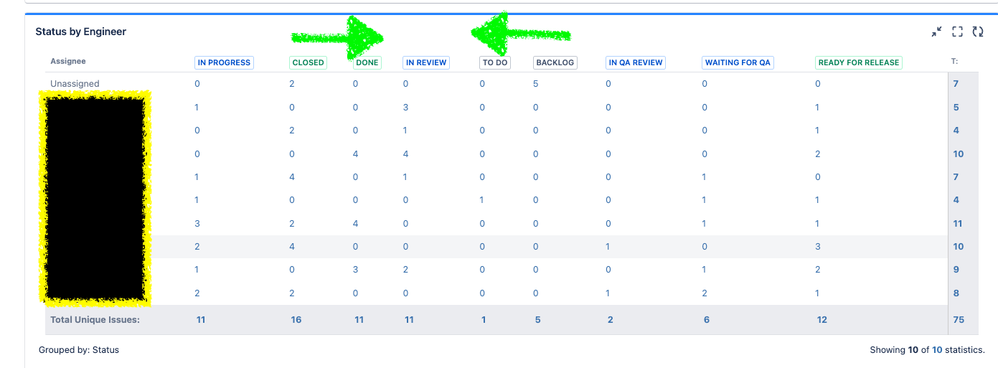Screen dimensions: 998x368
Task: Click the Total Unique Issues label
Action: pyautogui.click(x=95, y=320)
